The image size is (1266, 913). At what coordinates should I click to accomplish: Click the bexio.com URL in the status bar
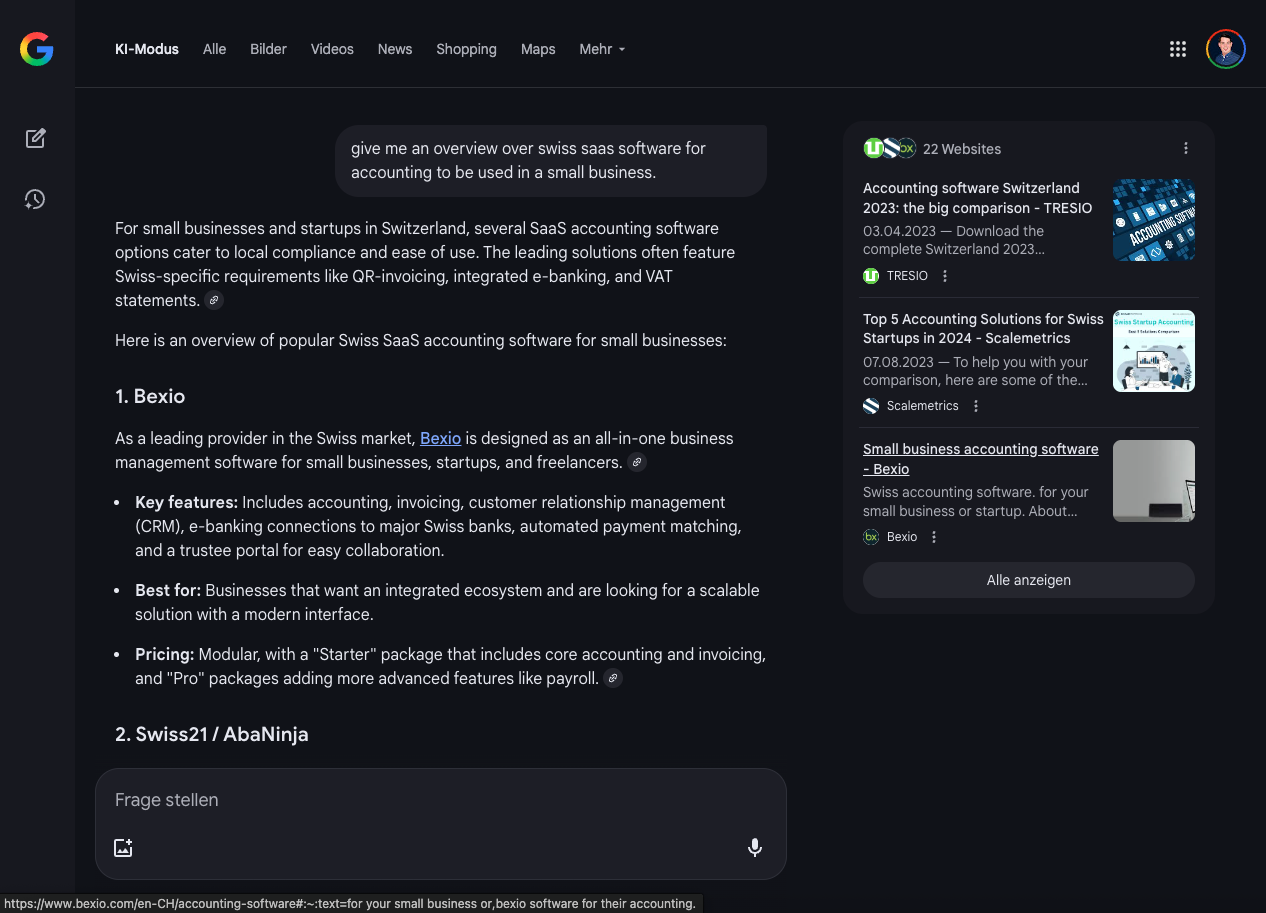coord(349,904)
